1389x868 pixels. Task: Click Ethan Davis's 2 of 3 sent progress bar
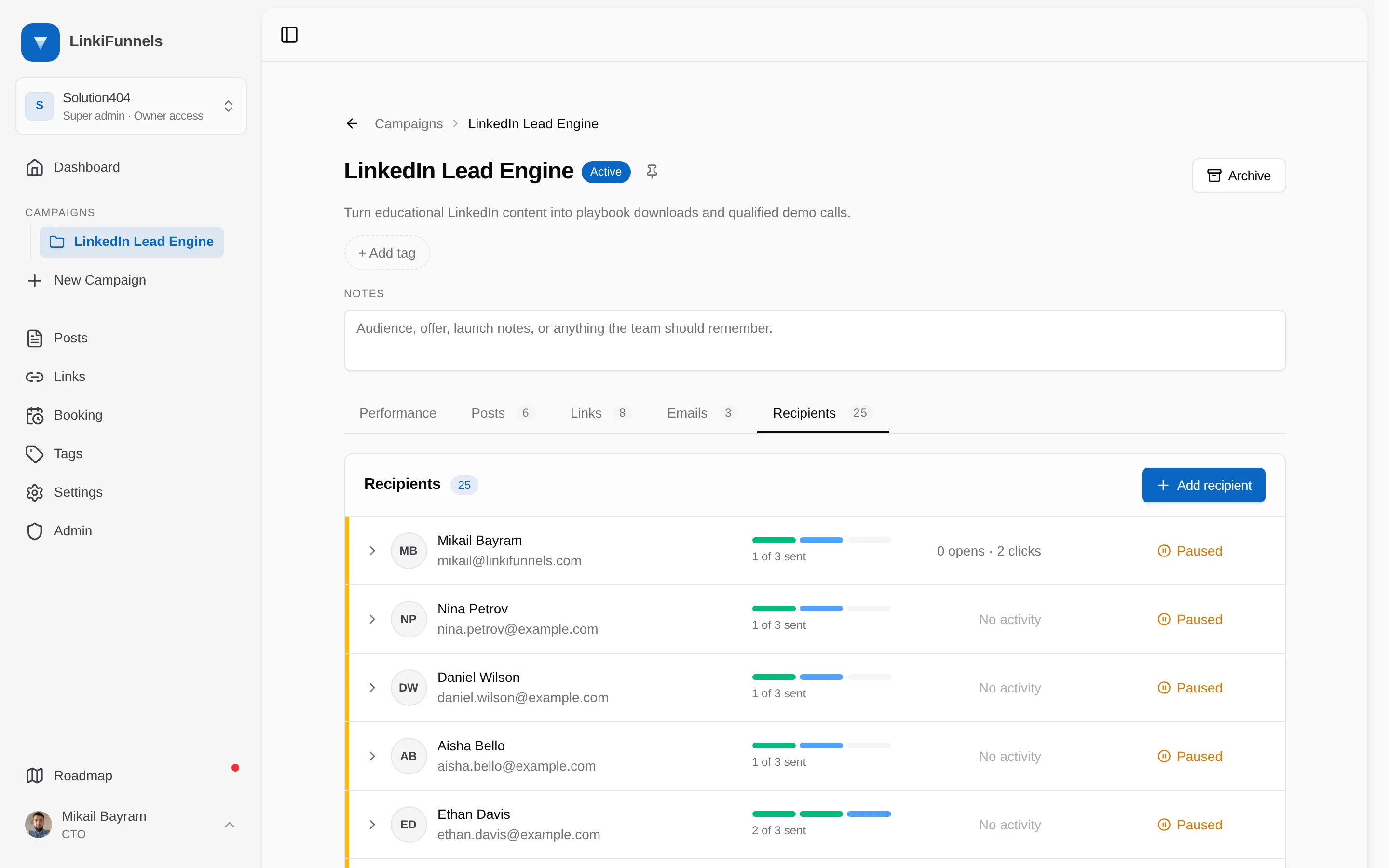tap(821, 814)
